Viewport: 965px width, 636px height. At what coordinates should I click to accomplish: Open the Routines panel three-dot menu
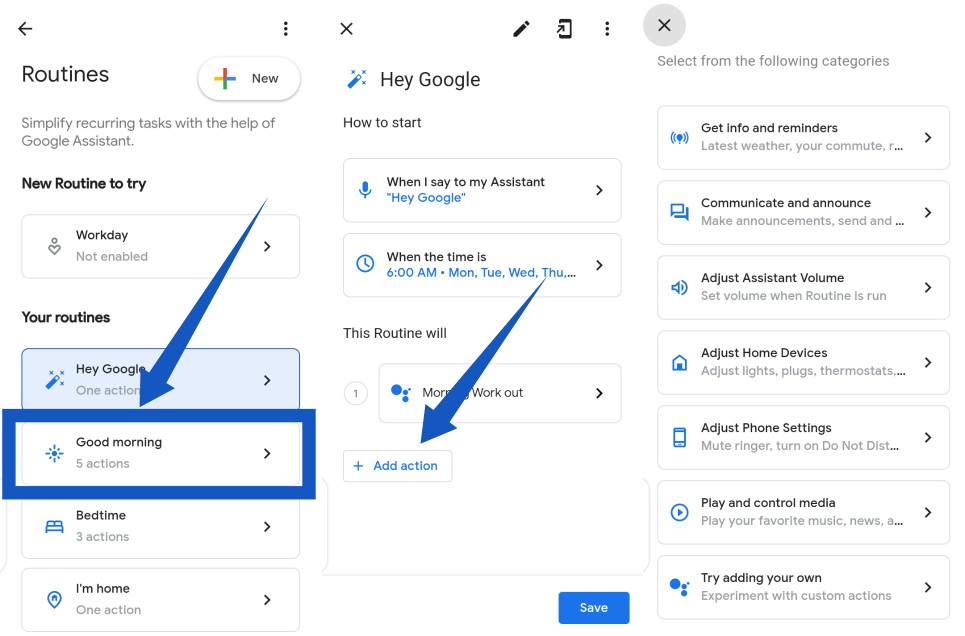tap(286, 28)
